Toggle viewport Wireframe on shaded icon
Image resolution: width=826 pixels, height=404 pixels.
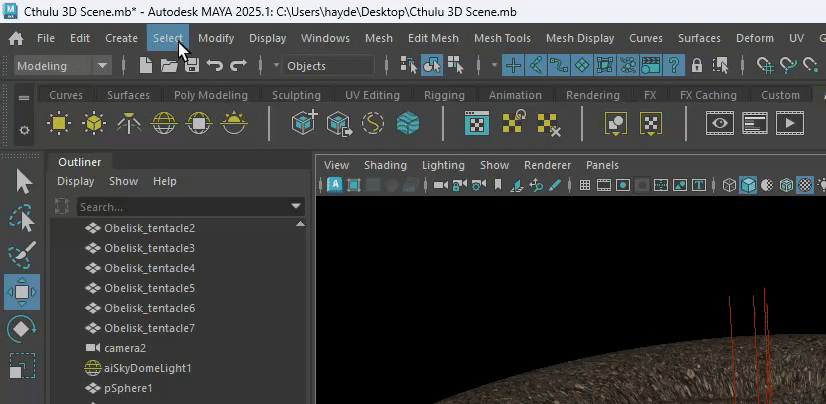pyautogui.click(x=786, y=185)
